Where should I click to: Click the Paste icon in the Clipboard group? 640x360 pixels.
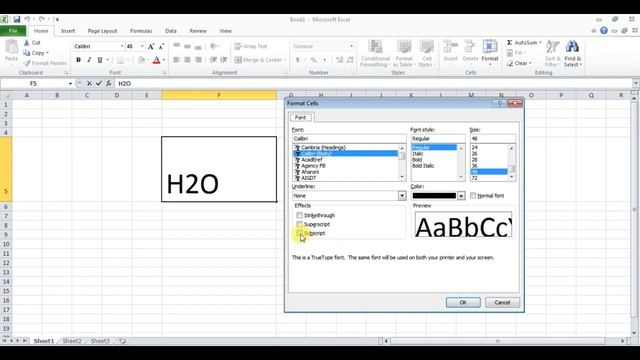11,47
